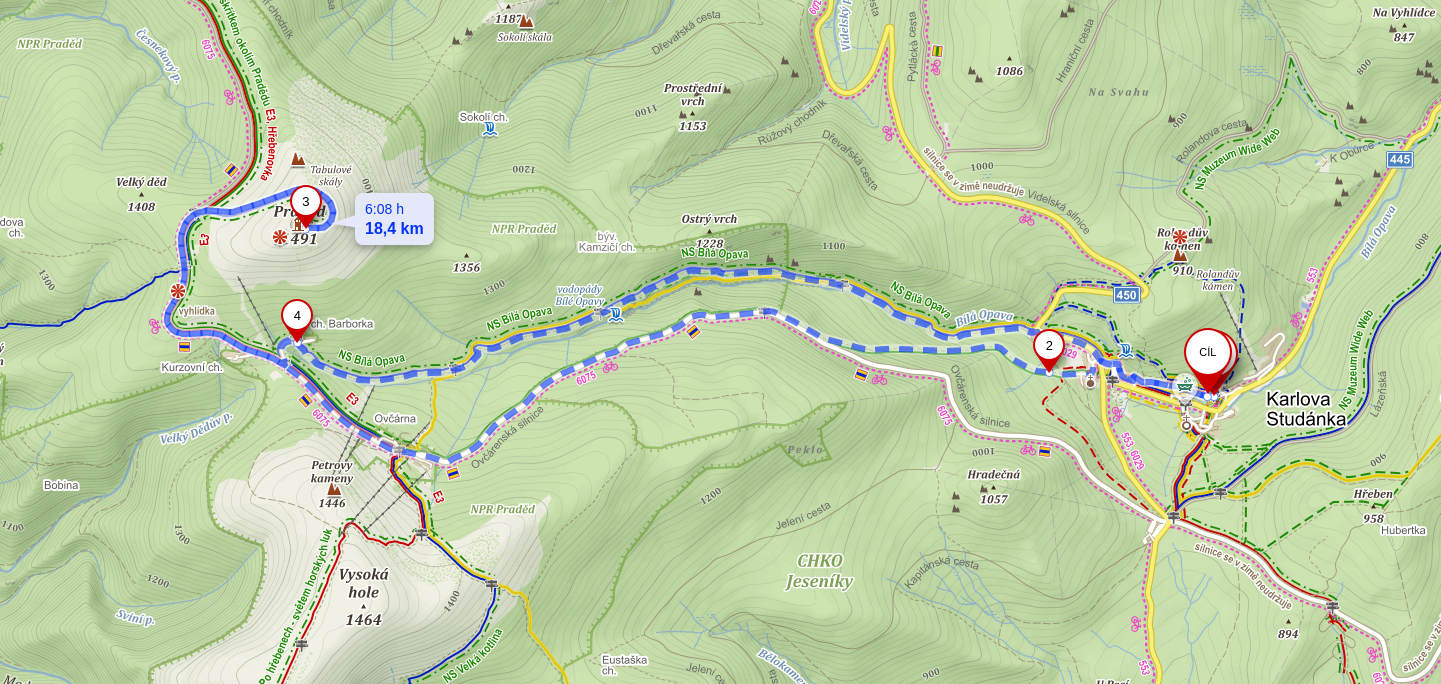Screen dimensions: 1441x684
Task: Click the Tabulové skály rock icon
Action: coord(298,159)
